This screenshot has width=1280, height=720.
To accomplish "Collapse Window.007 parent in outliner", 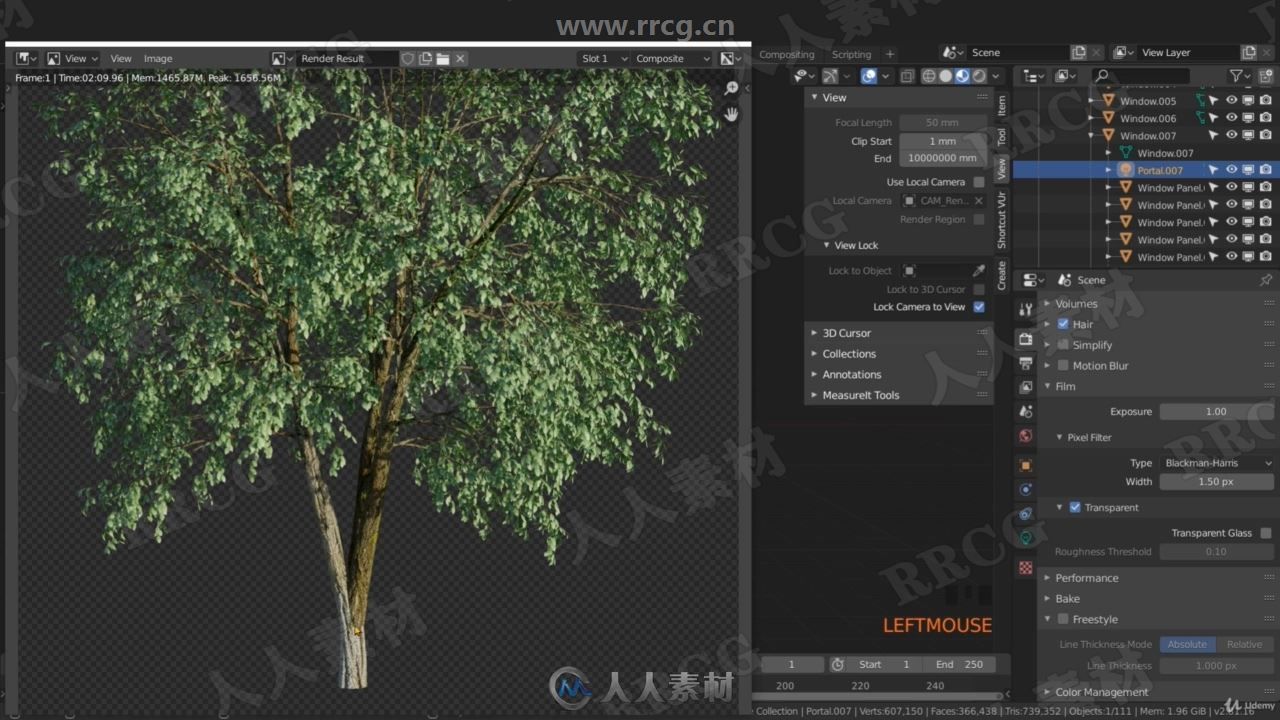I will point(1092,135).
